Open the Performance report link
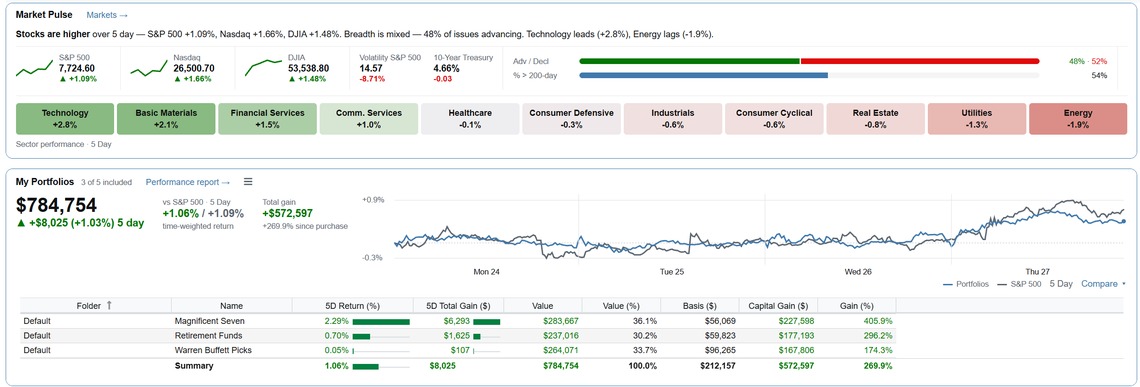1140x387 pixels. 188,182
